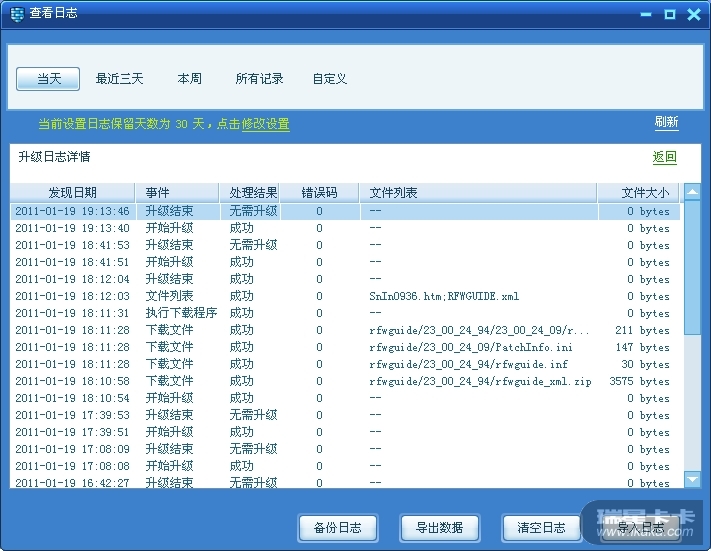Click the 升级日志详情 heading
The height and width of the screenshot is (551, 711).
click(x=54, y=157)
